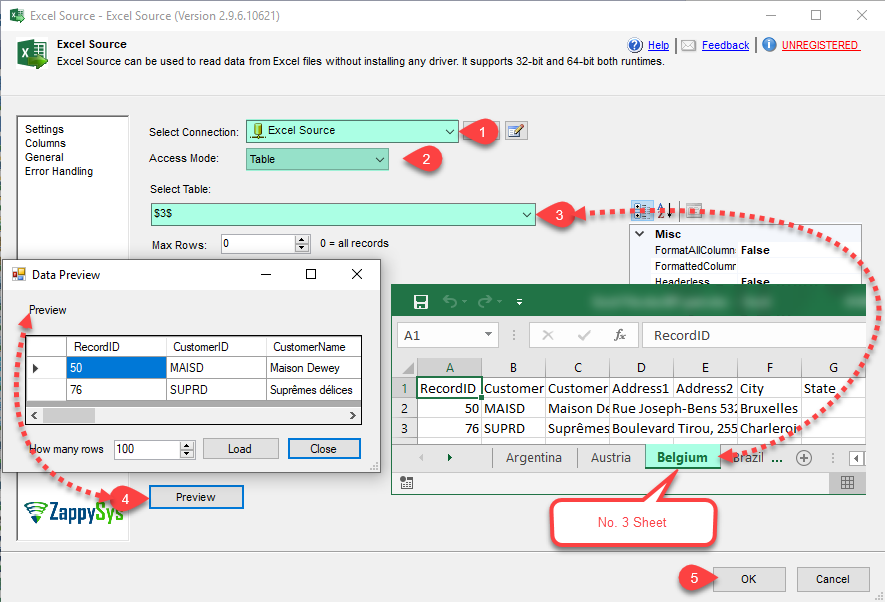Select Columns in the left settings list
Viewport: 885px width, 602px height.
(45, 144)
